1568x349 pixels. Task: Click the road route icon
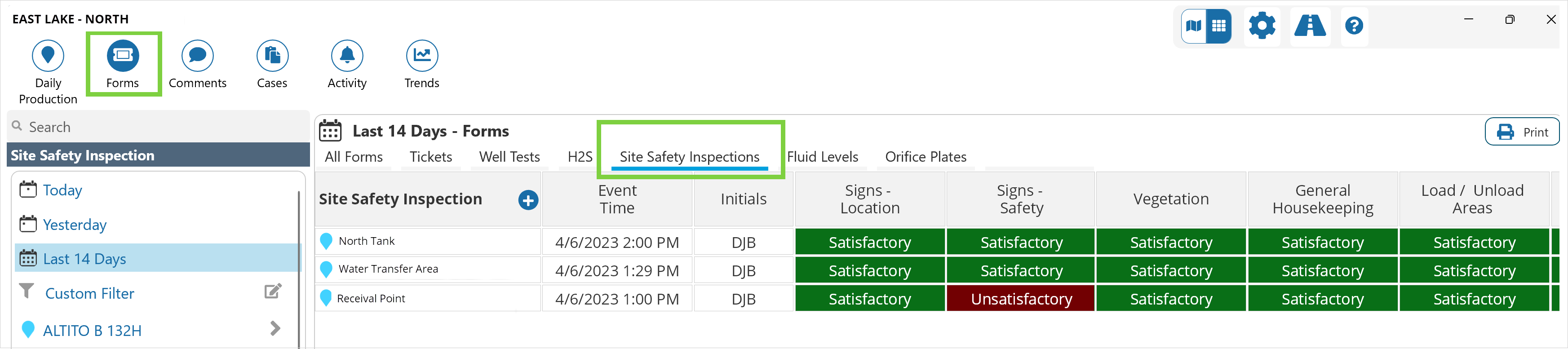click(1309, 26)
